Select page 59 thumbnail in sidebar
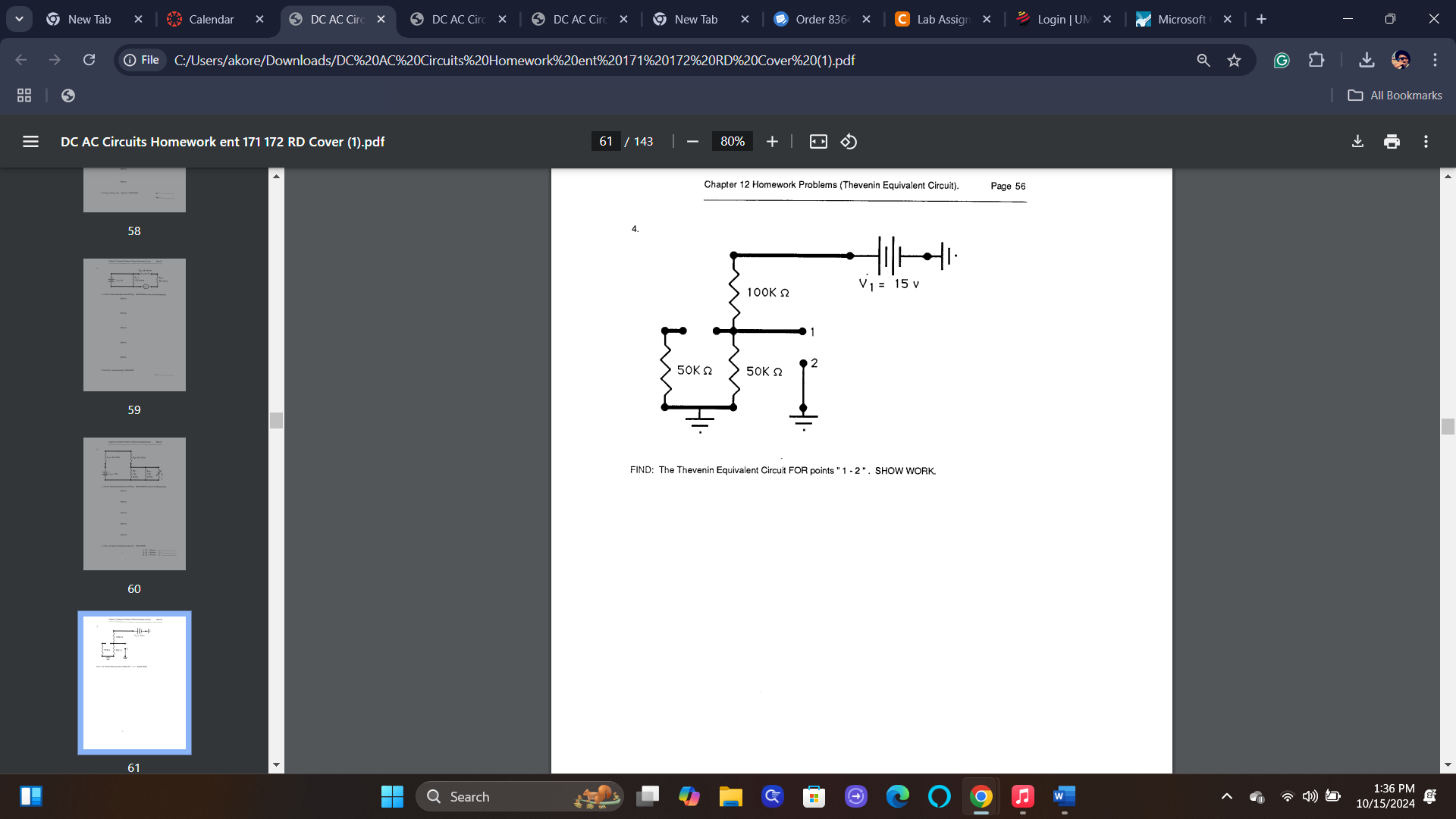Screen dimensions: 1456x819 click(x=134, y=325)
